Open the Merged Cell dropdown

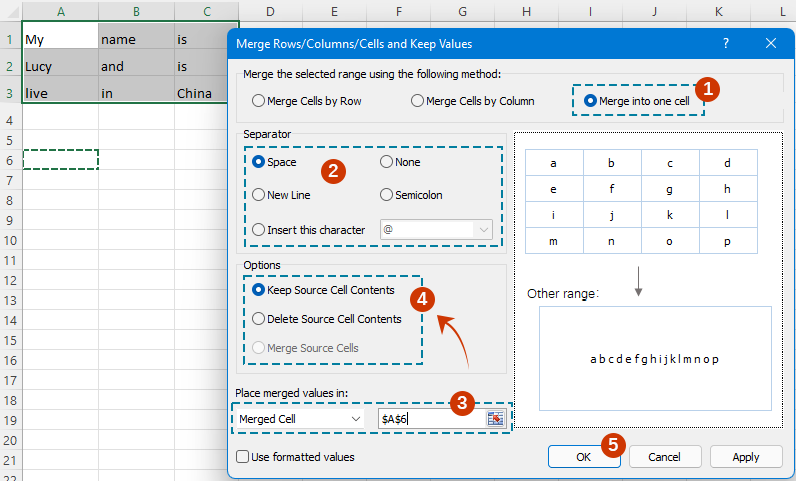pyautogui.click(x=300, y=419)
